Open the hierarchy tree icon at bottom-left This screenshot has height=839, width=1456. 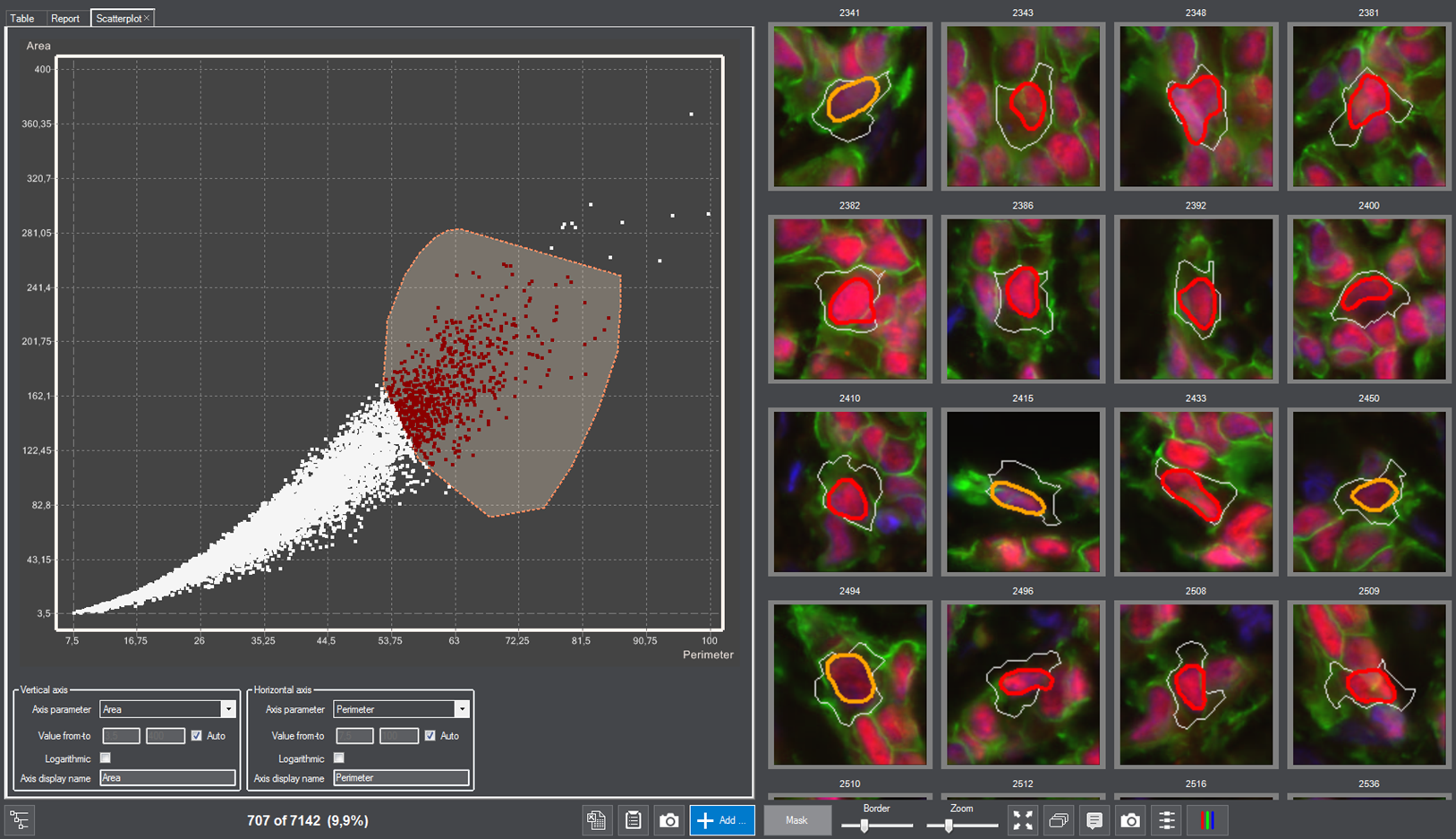point(20,820)
